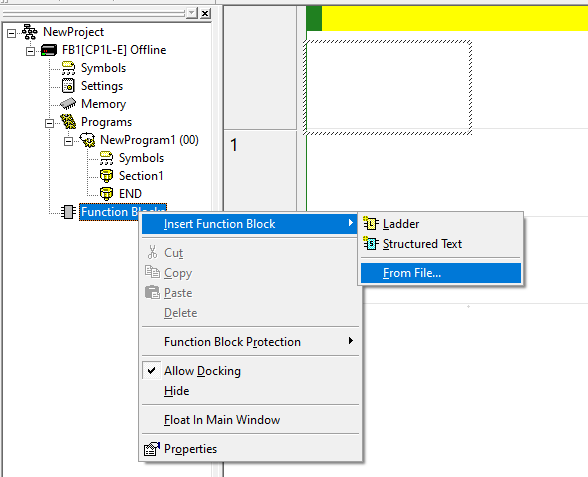Select the NewProject tree label
Image resolution: width=588 pixels, height=477 pixels.
74,32
